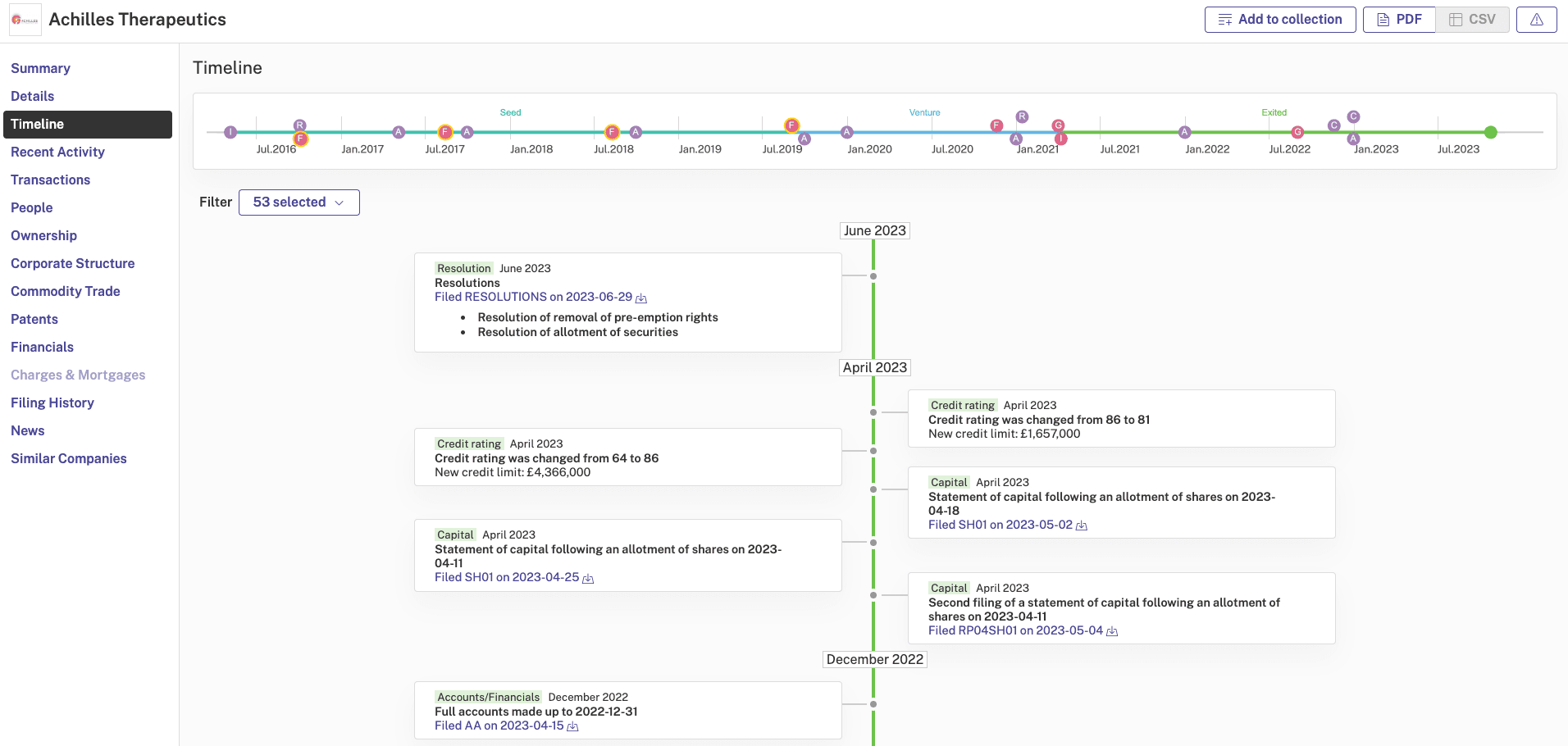The height and width of the screenshot is (746, 1568).
Task: Click Add to collection button
Action: 1280,20
